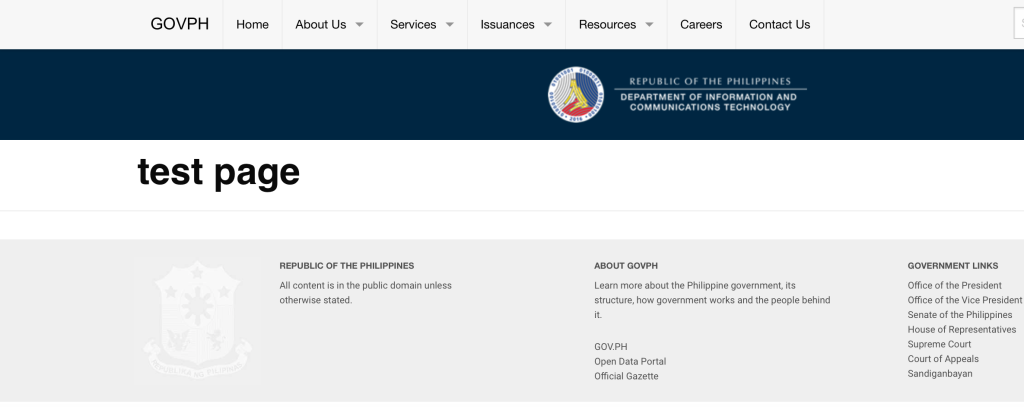
Task: Expand the Issuances dropdown menu
Action: click(x=516, y=24)
